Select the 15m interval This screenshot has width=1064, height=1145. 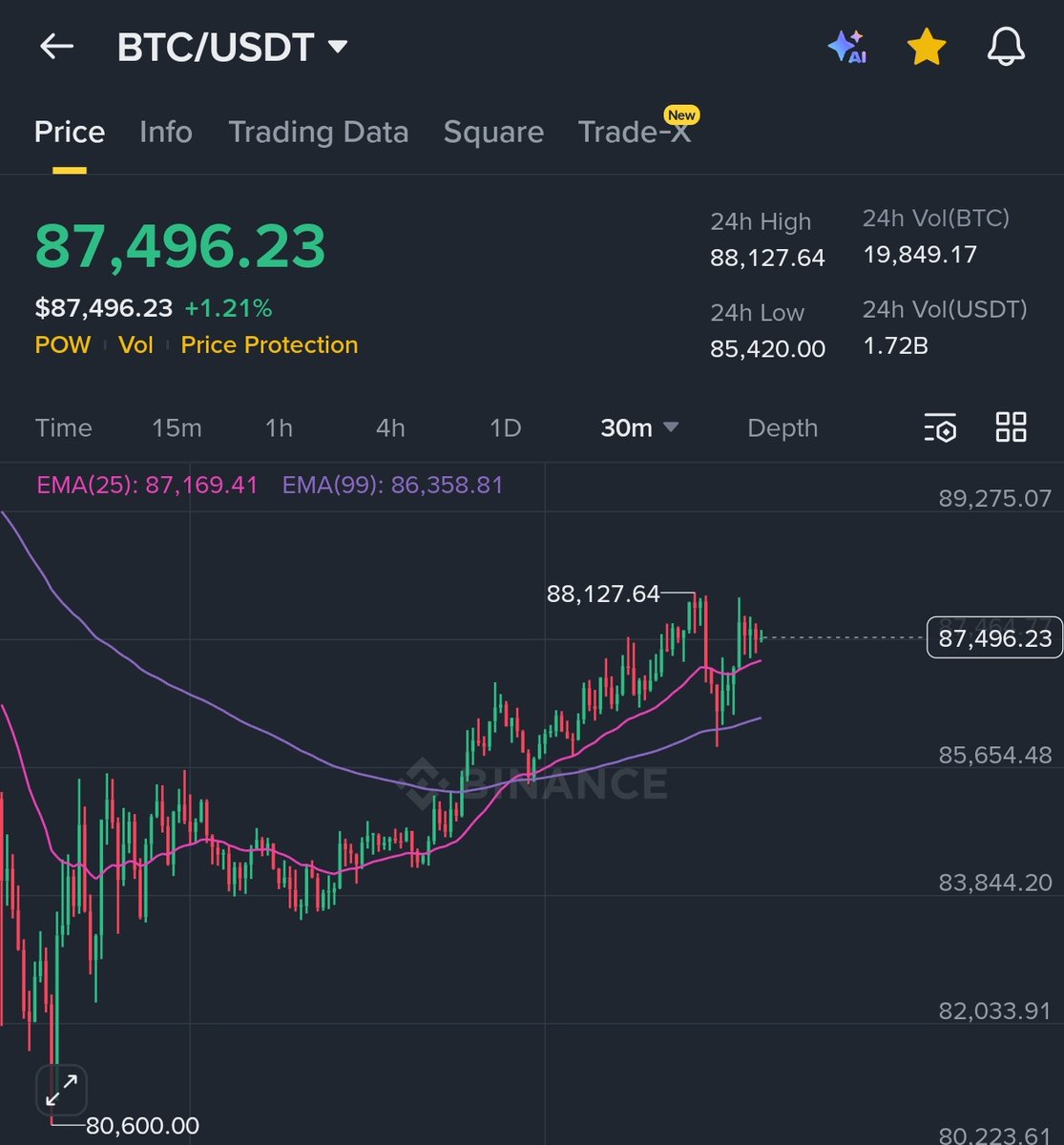pyautogui.click(x=177, y=427)
